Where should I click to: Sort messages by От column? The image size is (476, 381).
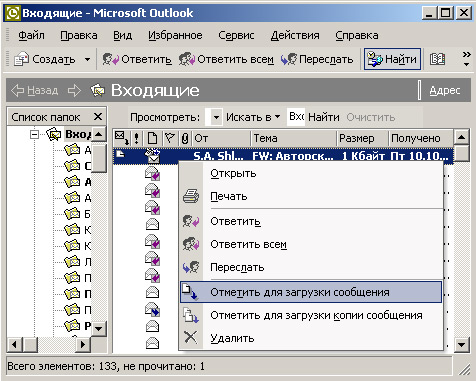pos(221,138)
